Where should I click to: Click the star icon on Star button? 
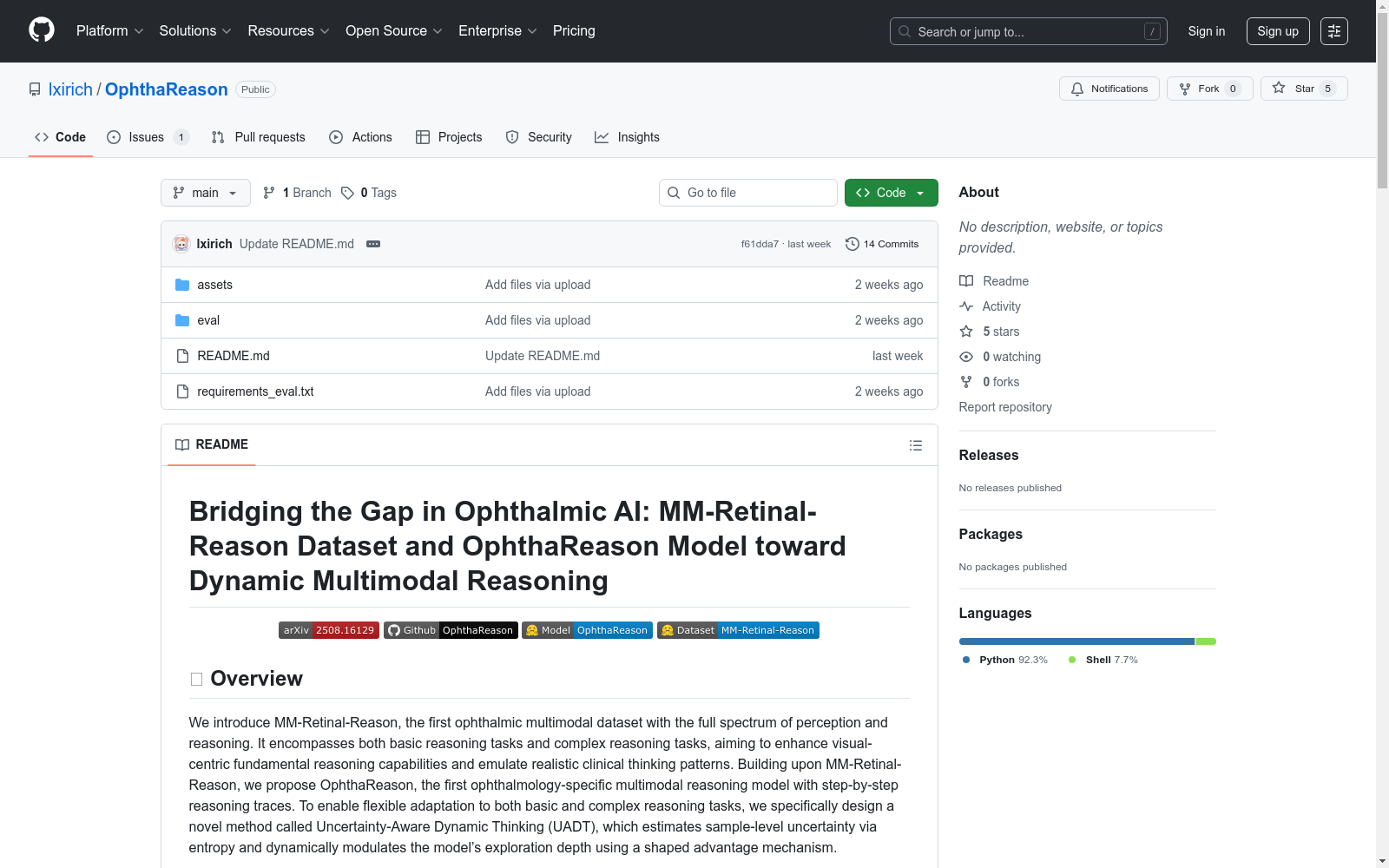tap(1279, 88)
